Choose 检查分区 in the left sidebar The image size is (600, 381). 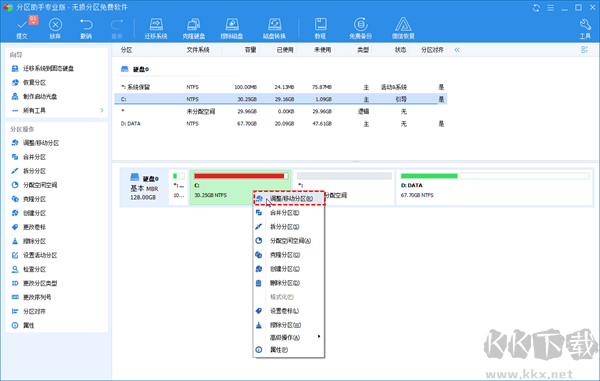(29, 269)
